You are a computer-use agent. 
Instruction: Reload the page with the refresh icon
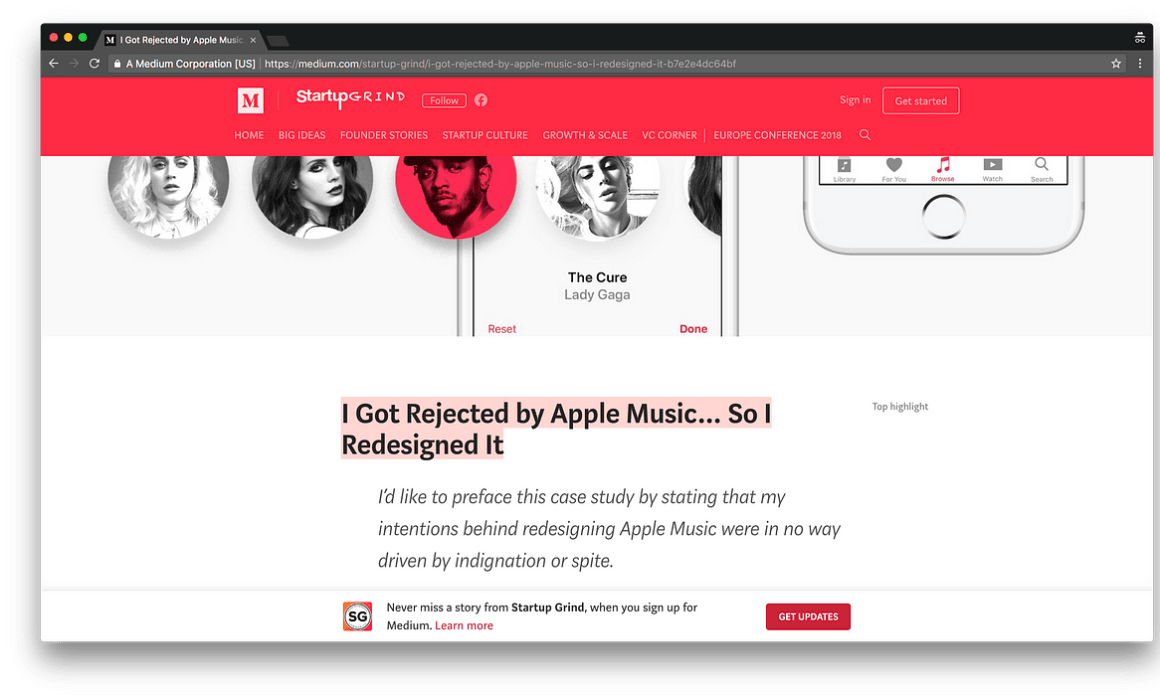click(94, 64)
